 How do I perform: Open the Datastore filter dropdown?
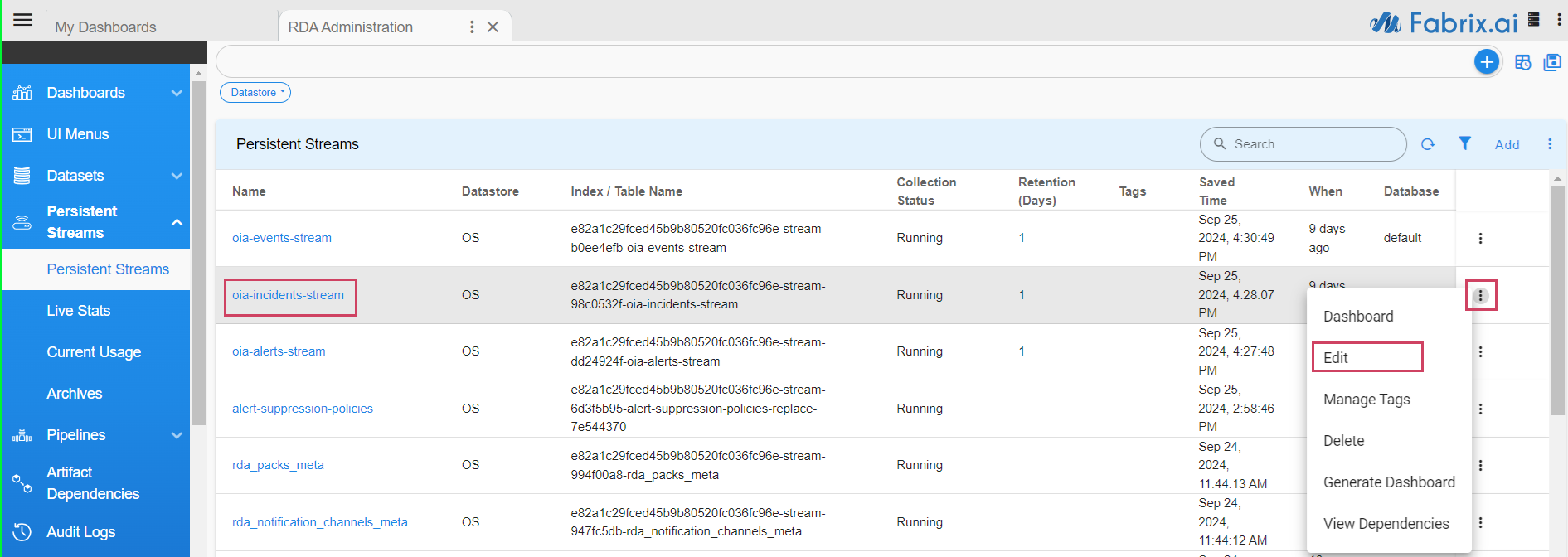(x=255, y=93)
